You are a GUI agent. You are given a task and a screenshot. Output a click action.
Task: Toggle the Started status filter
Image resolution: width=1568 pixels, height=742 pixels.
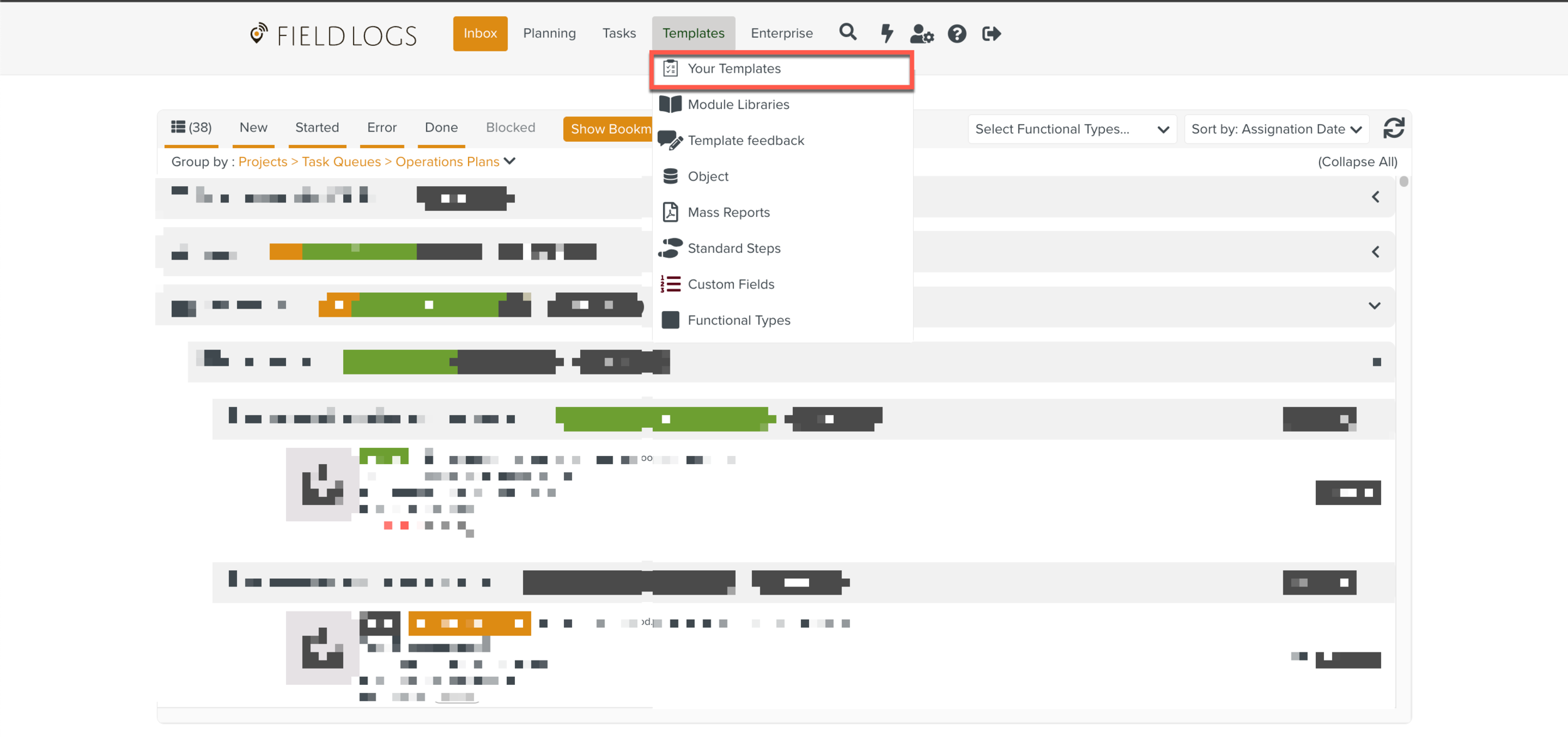pos(317,127)
